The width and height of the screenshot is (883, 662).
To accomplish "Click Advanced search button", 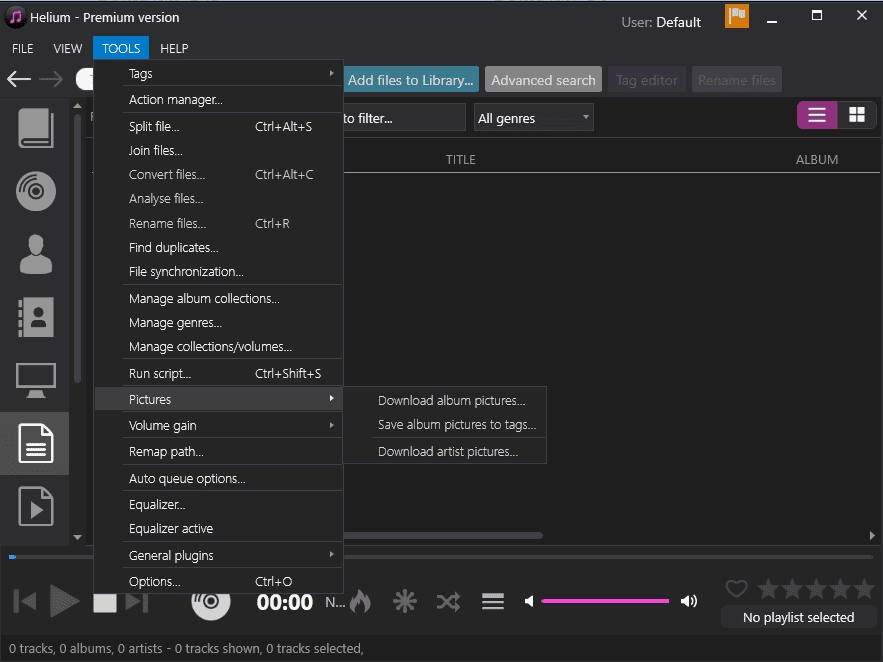I will click(543, 79).
